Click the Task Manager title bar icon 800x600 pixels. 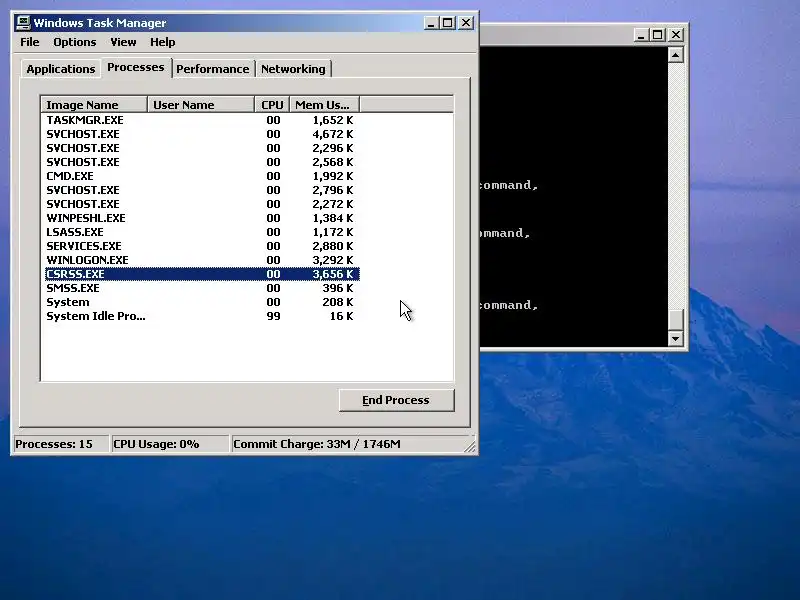coord(23,23)
